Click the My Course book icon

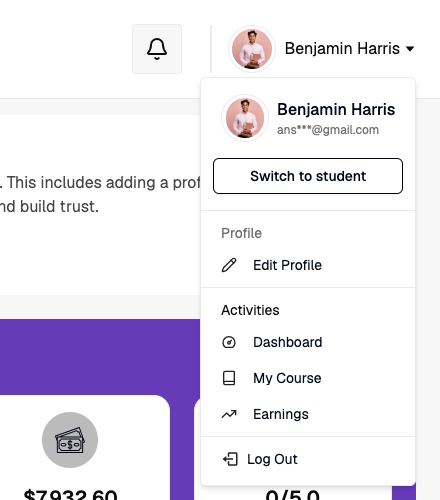[x=229, y=378]
